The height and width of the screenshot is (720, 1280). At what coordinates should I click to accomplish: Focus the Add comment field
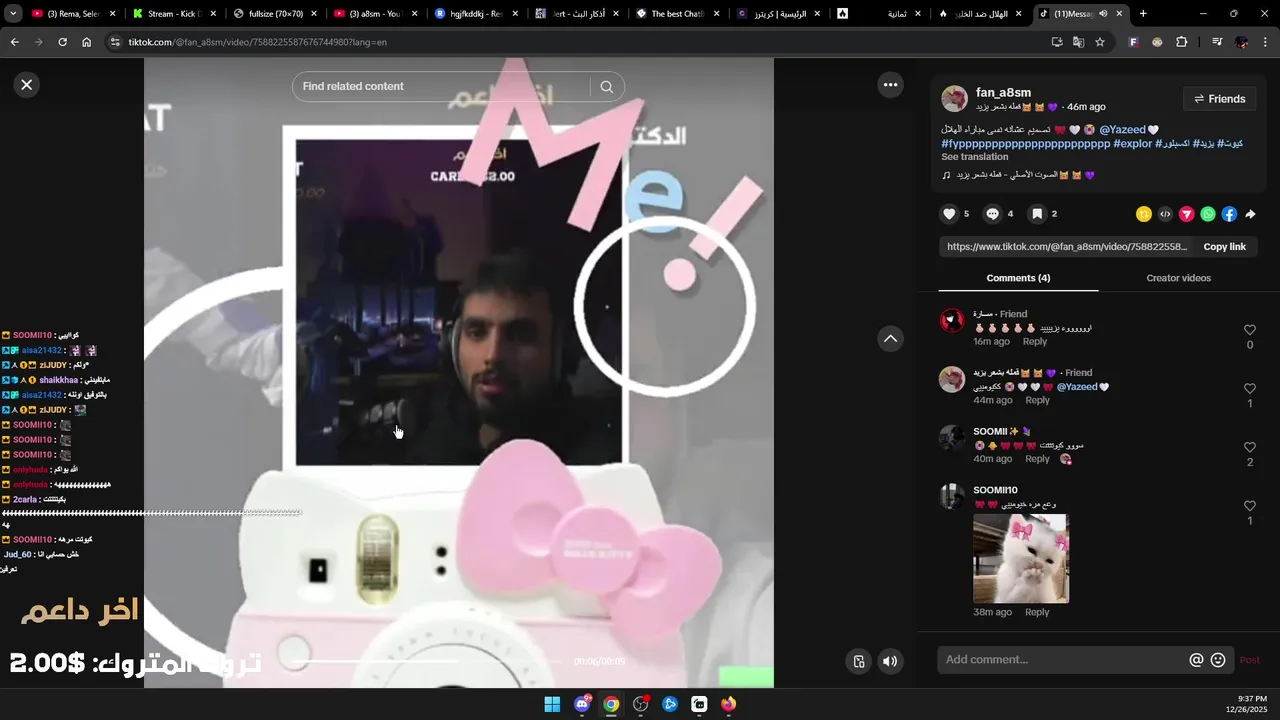1063,660
